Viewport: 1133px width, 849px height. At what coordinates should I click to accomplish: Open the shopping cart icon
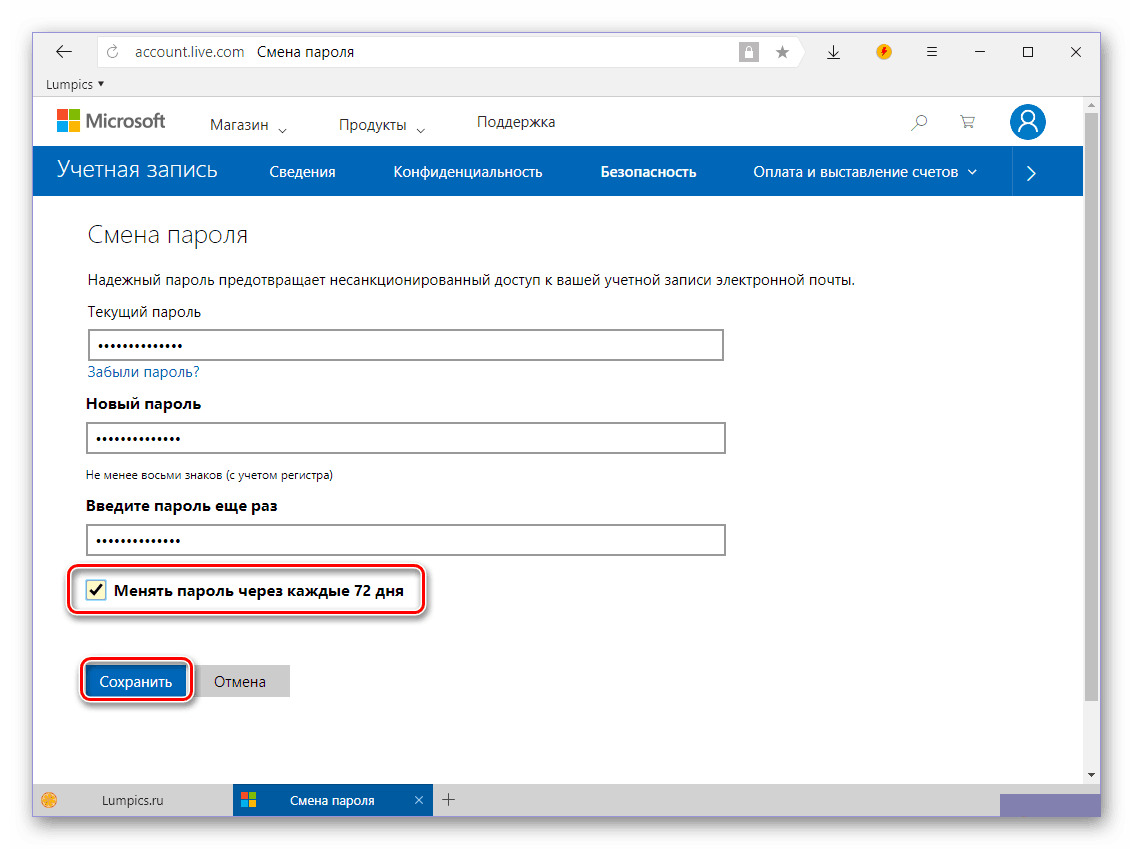pos(967,122)
